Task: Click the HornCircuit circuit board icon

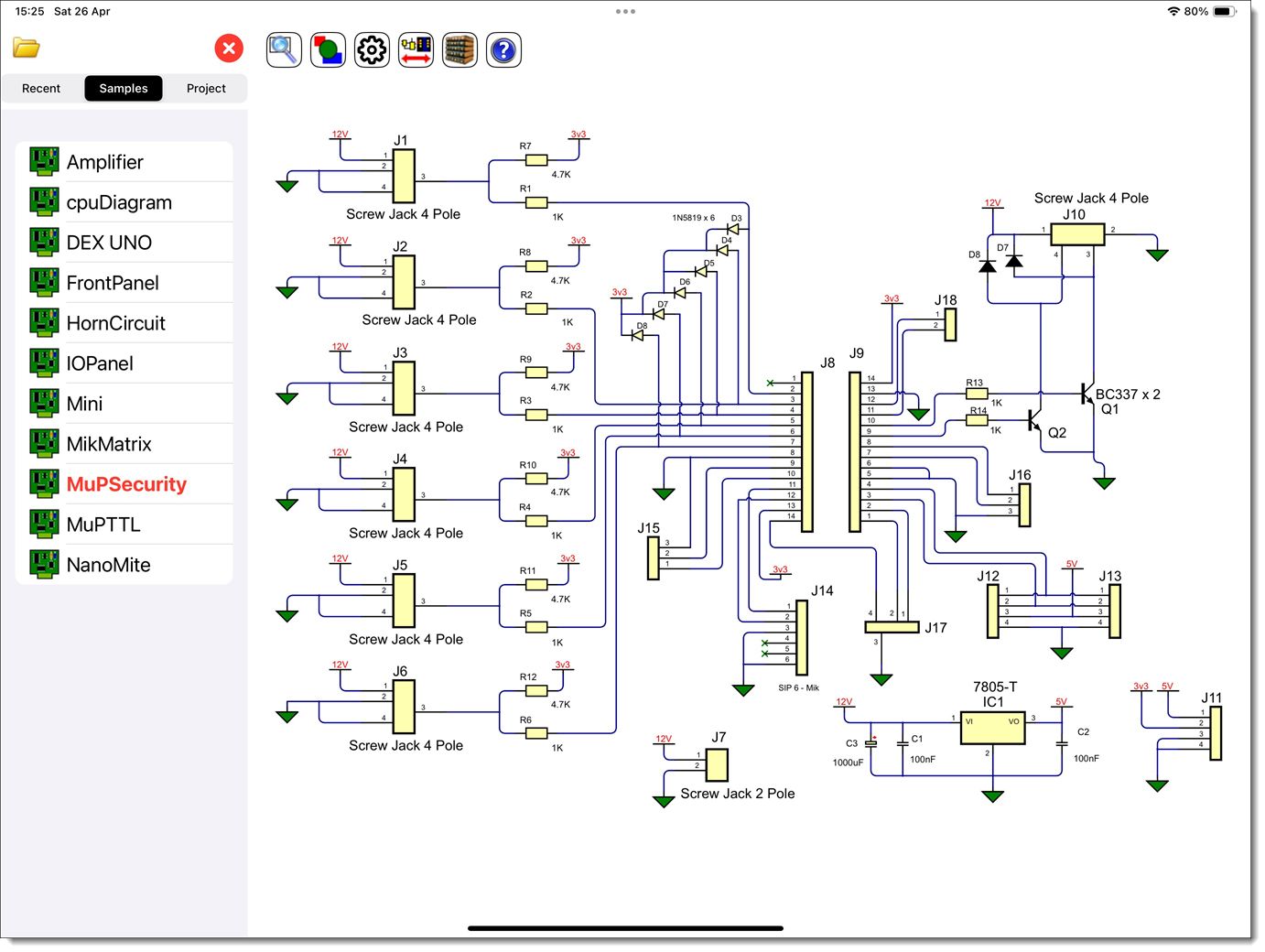Action: pos(44,322)
